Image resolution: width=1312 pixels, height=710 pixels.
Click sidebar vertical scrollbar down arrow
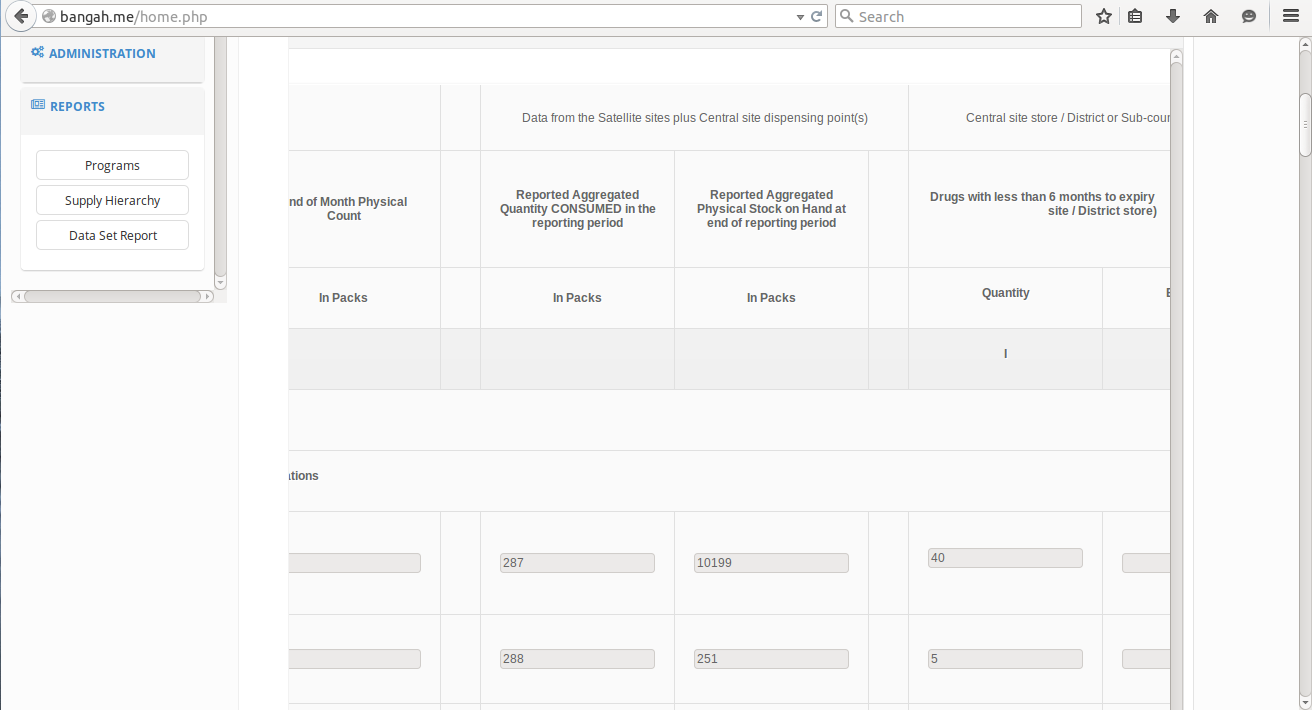(221, 283)
